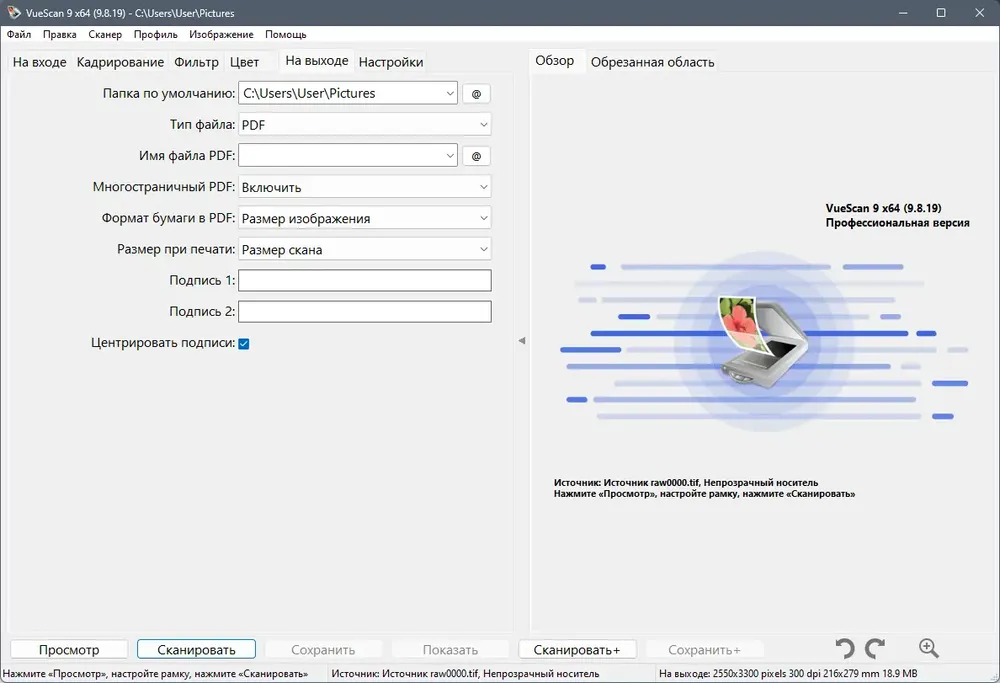Image resolution: width=1000 pixels, height=683 pixels.
Task: Click into the Подпись 1 text field
Action: click(x=365, y=281)
